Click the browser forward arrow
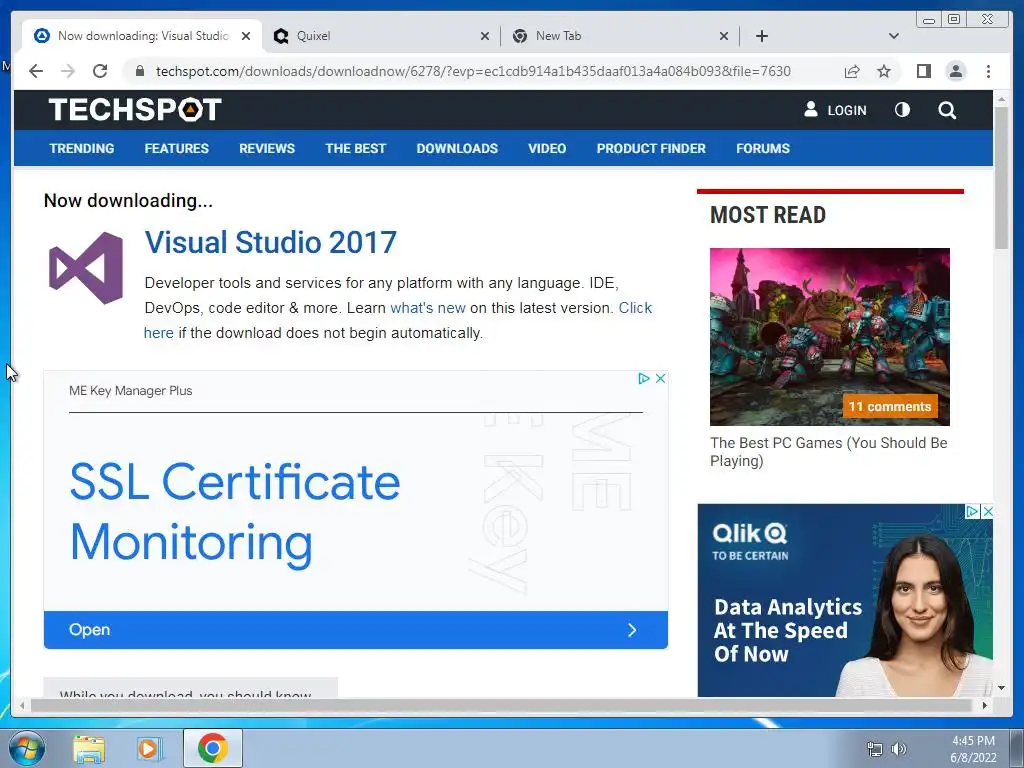1024x768 pixels. point(68,71)
